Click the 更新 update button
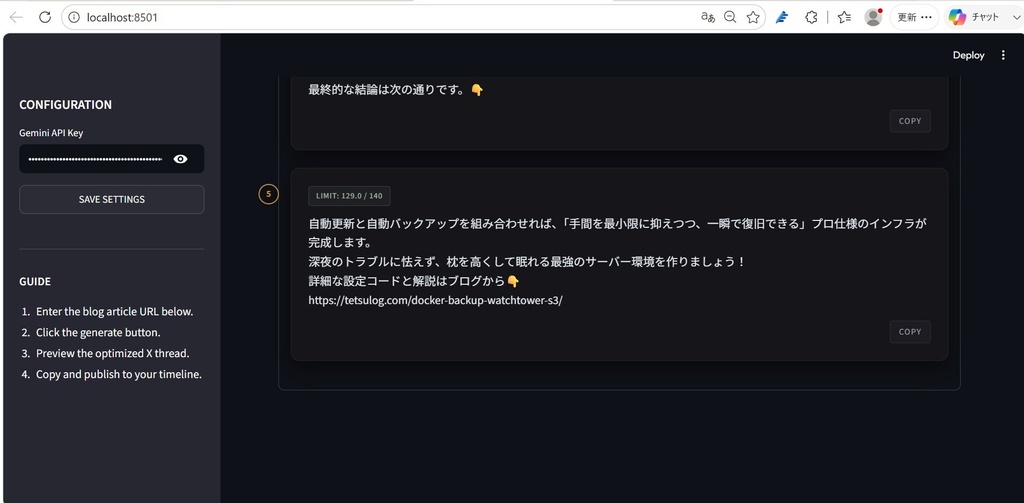Viewport: 1024px width, 503px height. pyautogui.click(x=914, y=18)
